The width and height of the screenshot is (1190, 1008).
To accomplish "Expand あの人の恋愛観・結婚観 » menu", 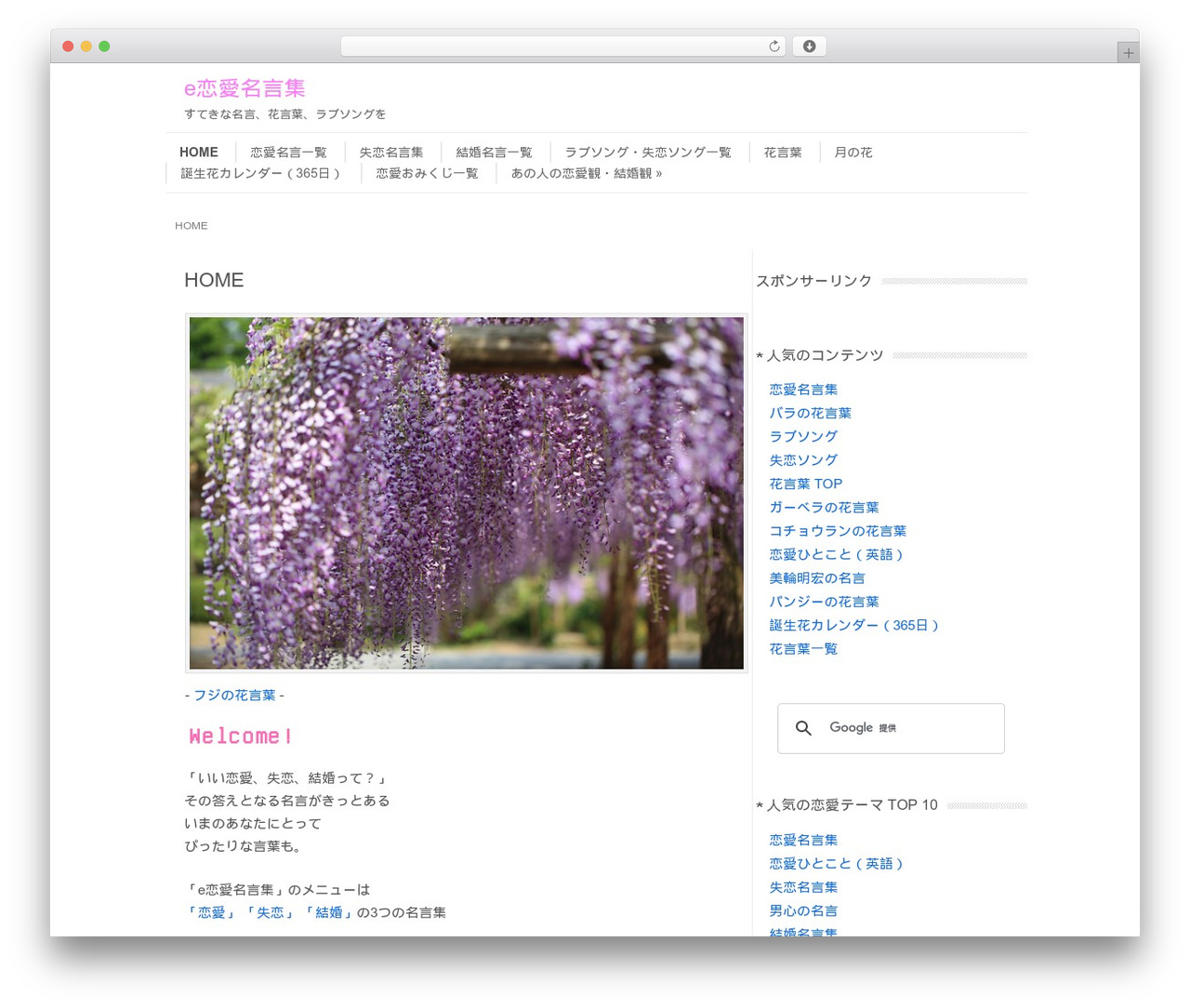I will [587, 174].
